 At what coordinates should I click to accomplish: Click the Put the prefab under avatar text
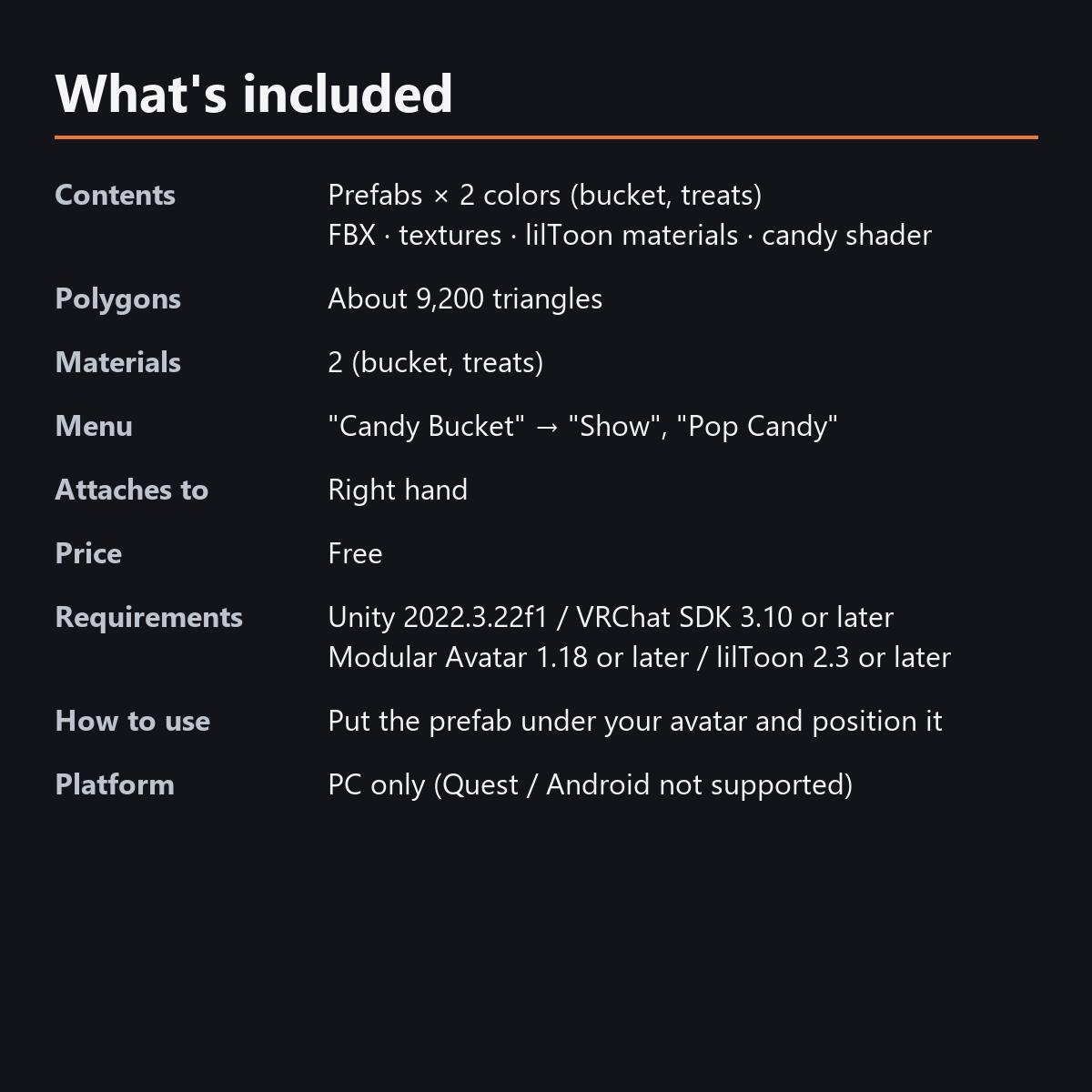tap(635, 721)
